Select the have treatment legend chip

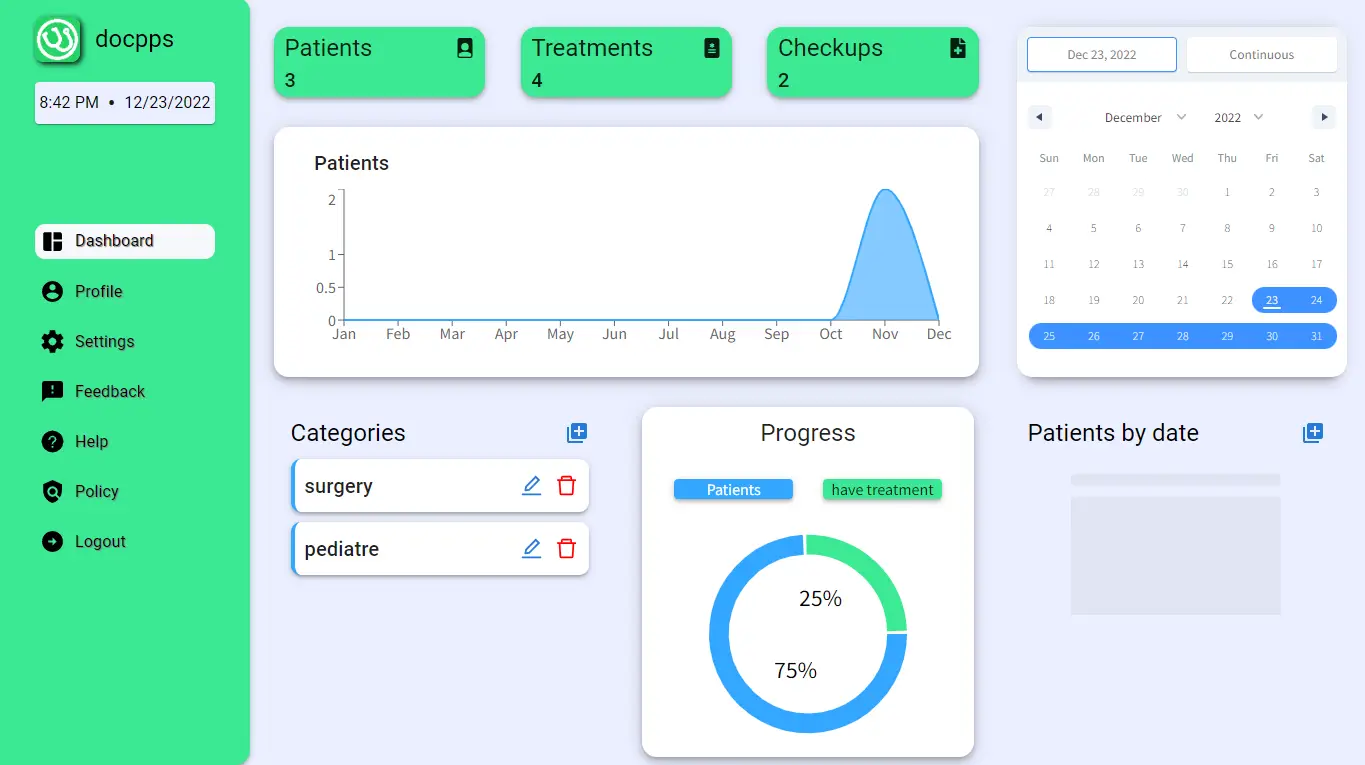(x=881, y=489)
